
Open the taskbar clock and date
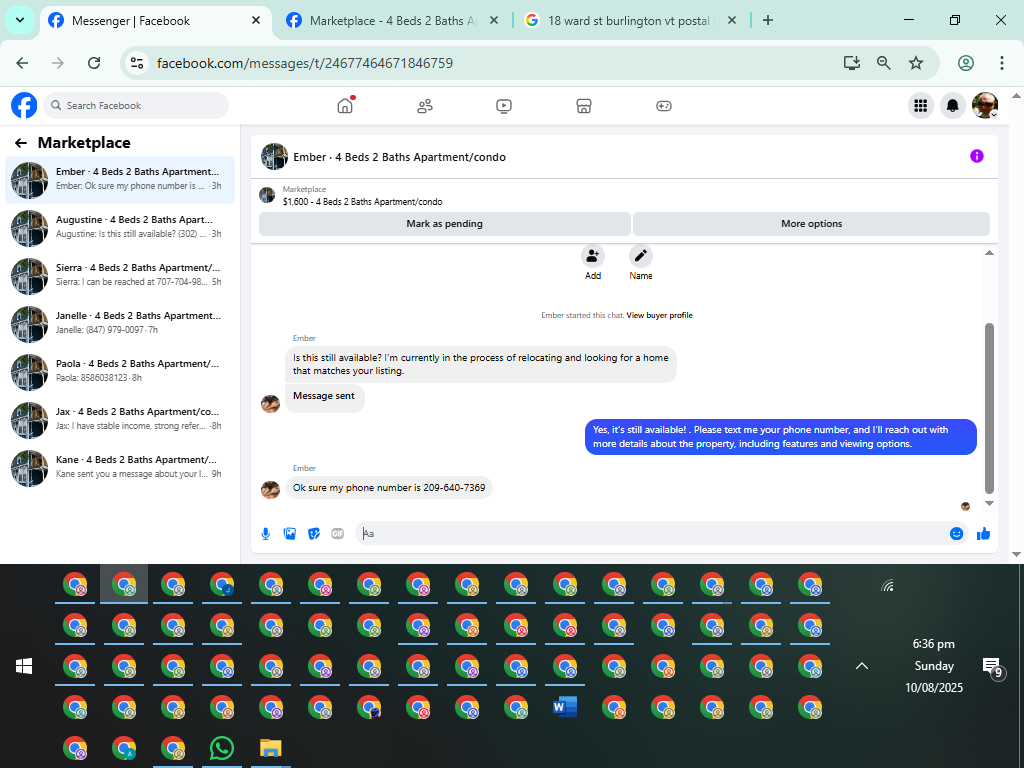point(934,666)
